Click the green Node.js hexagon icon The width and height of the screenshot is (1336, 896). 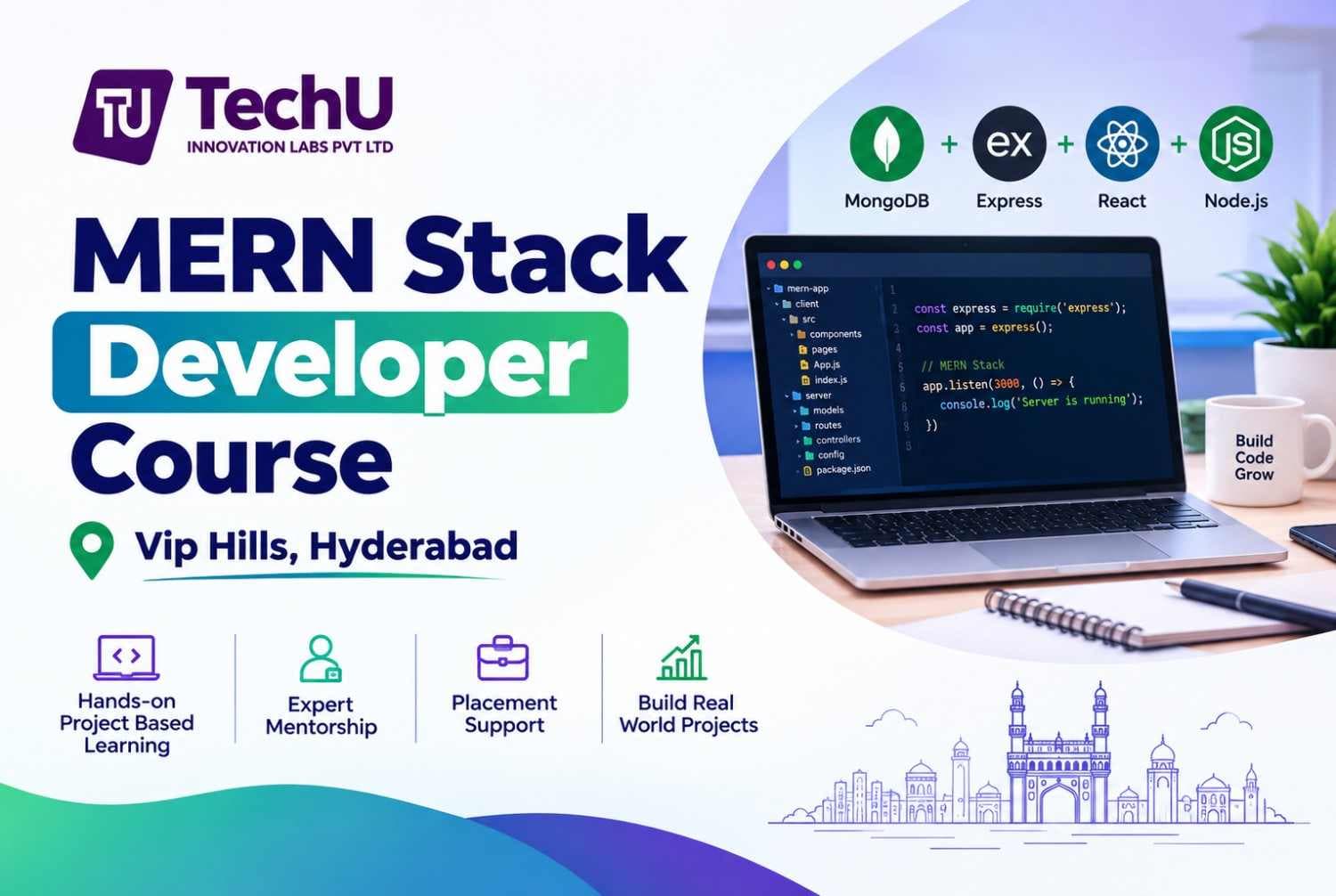[x=1235, y=143]
